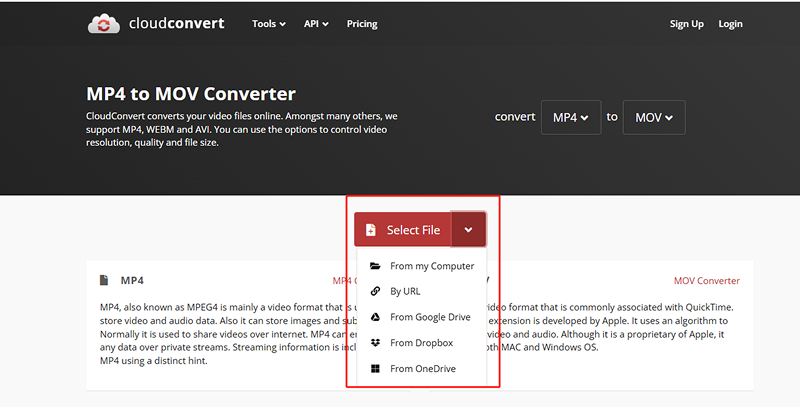Choose From OneDrive option
The width and height of the screenshot is (800, 407).
[421, 368]
